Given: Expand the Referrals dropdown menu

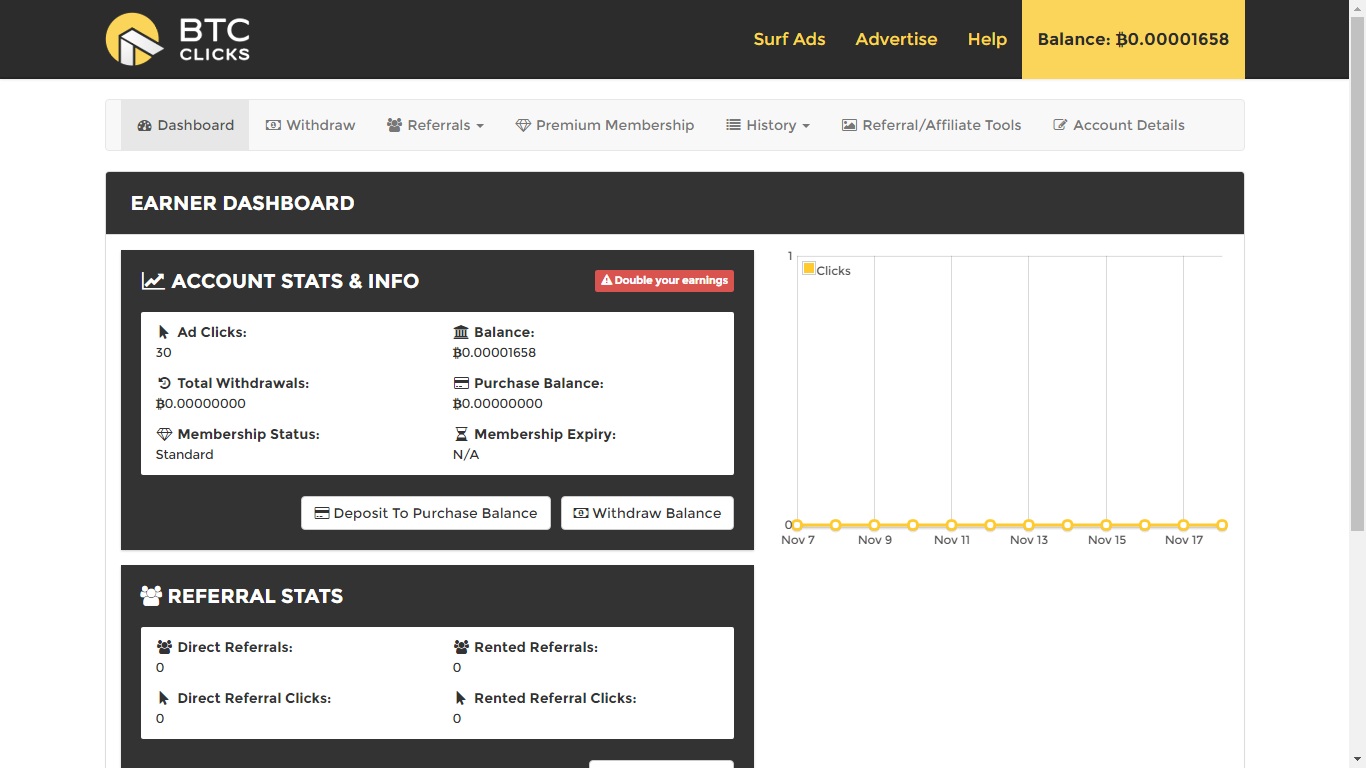Looking at the screenshot, I should click(435, 125).
